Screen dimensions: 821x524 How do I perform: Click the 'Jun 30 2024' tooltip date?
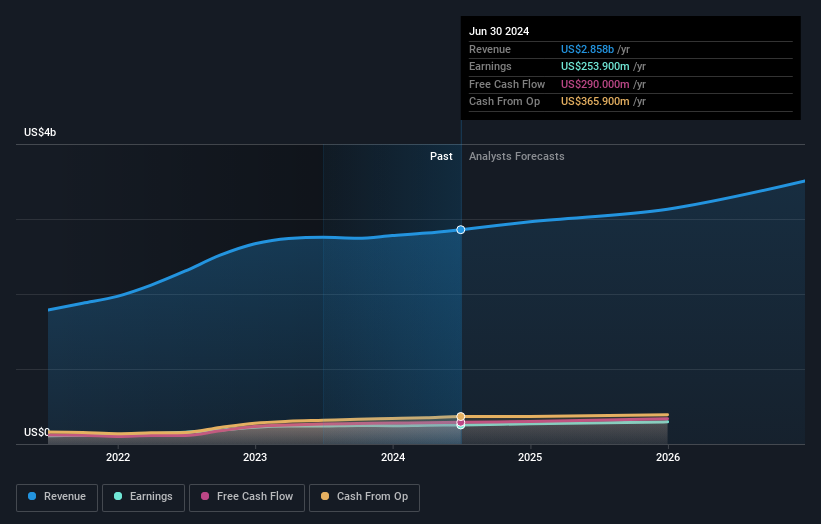click(499, 31)
